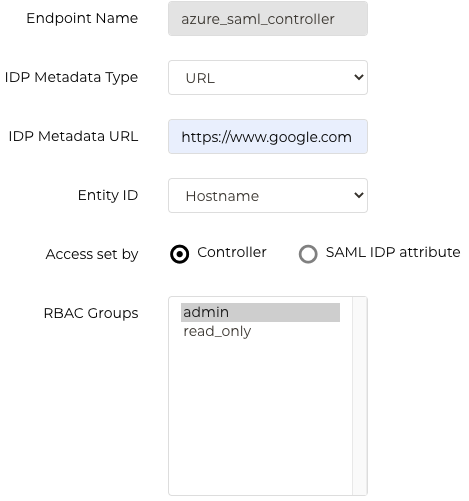Click the RBAC Groups label
The image size is (469, 501).
pos(91,313)
